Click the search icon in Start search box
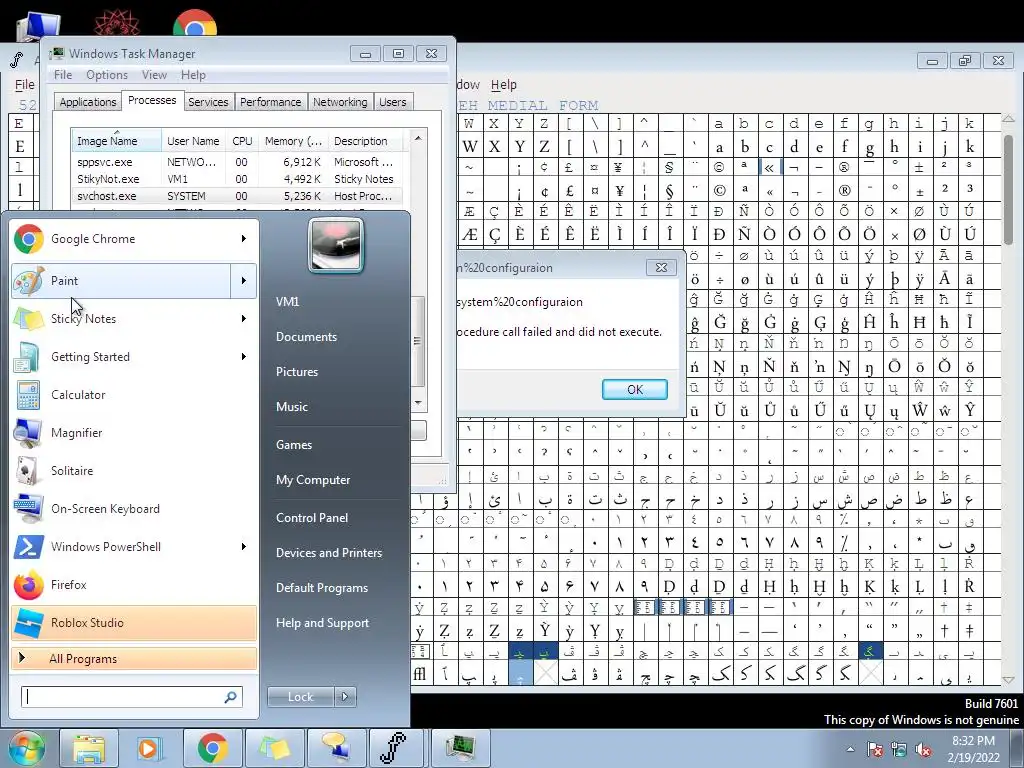 tap(230, 697)
